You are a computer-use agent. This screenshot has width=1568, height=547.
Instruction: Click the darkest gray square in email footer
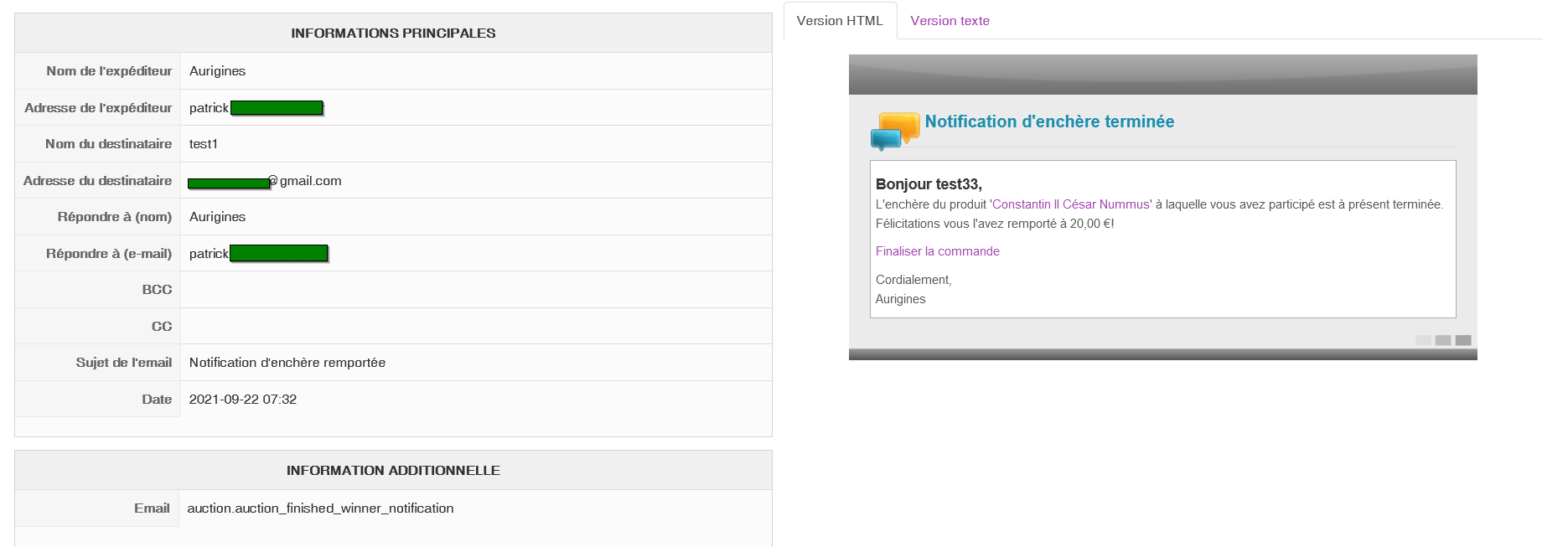1463,340
